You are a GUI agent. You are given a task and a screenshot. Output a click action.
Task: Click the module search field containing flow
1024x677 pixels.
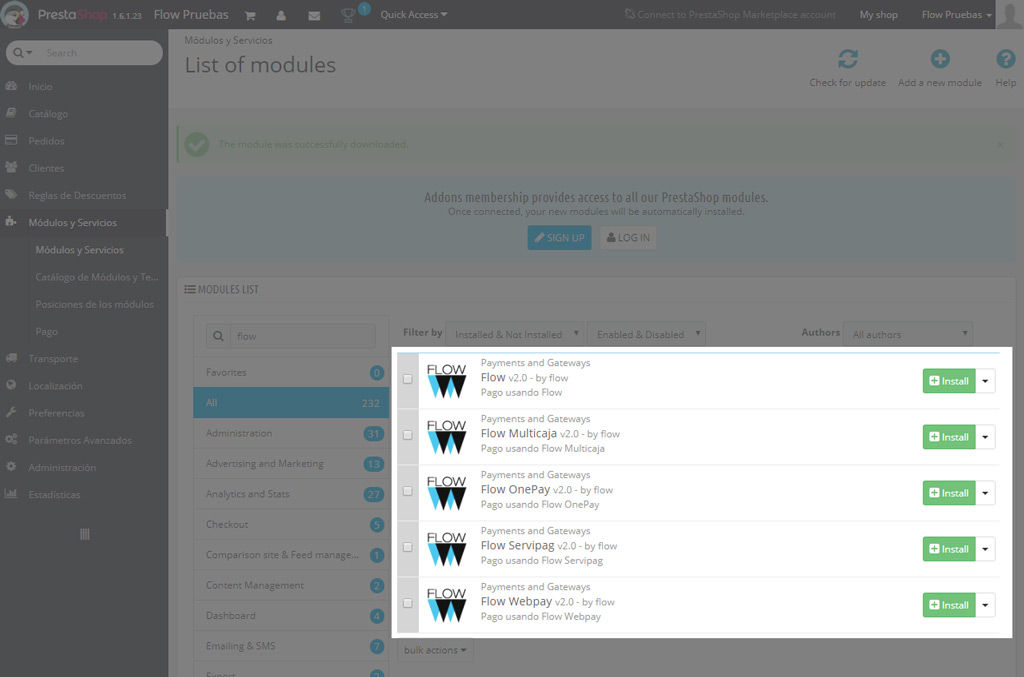302,336
